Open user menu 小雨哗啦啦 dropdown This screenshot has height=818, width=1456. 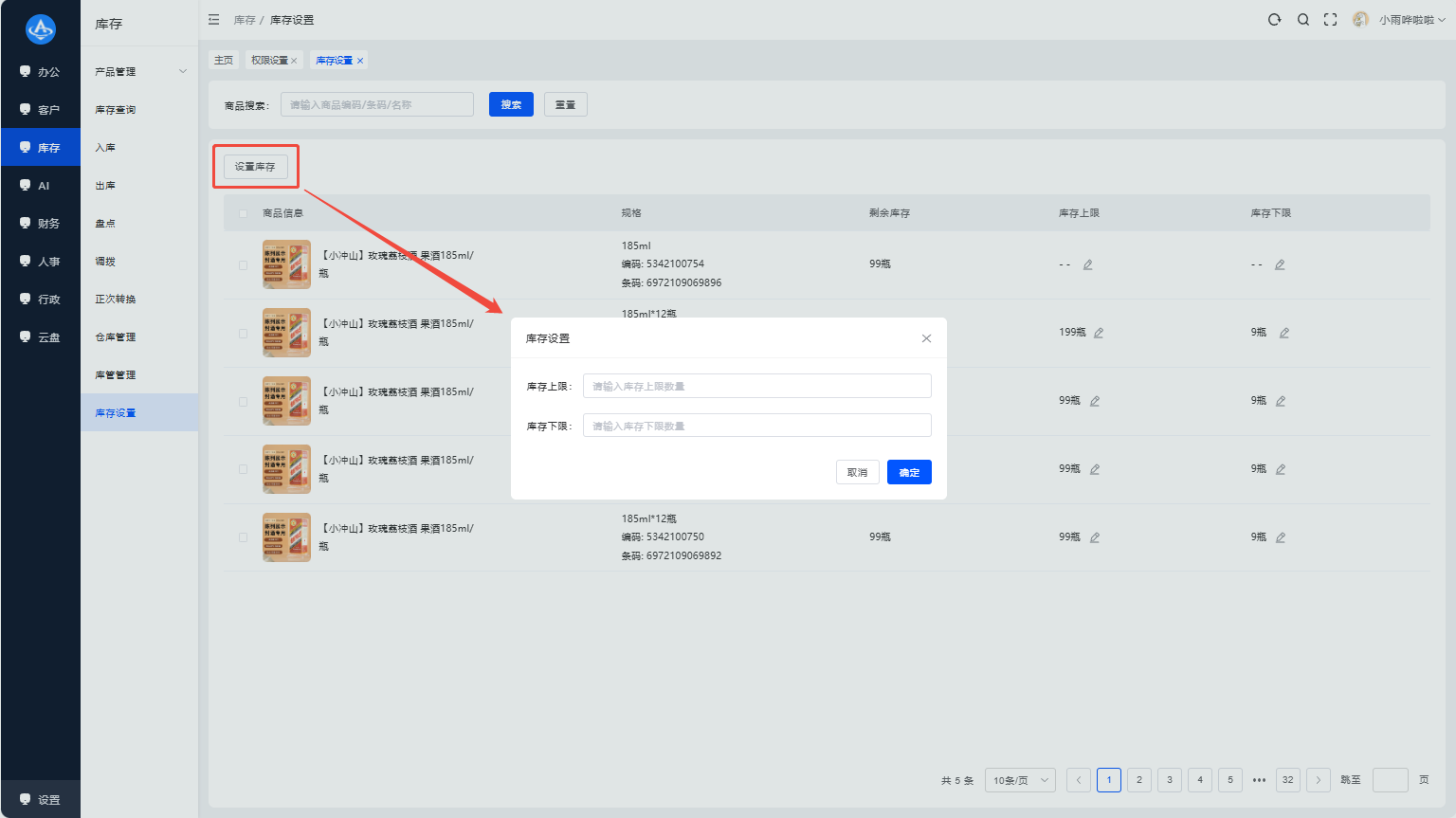click(x=1411, y=20)
